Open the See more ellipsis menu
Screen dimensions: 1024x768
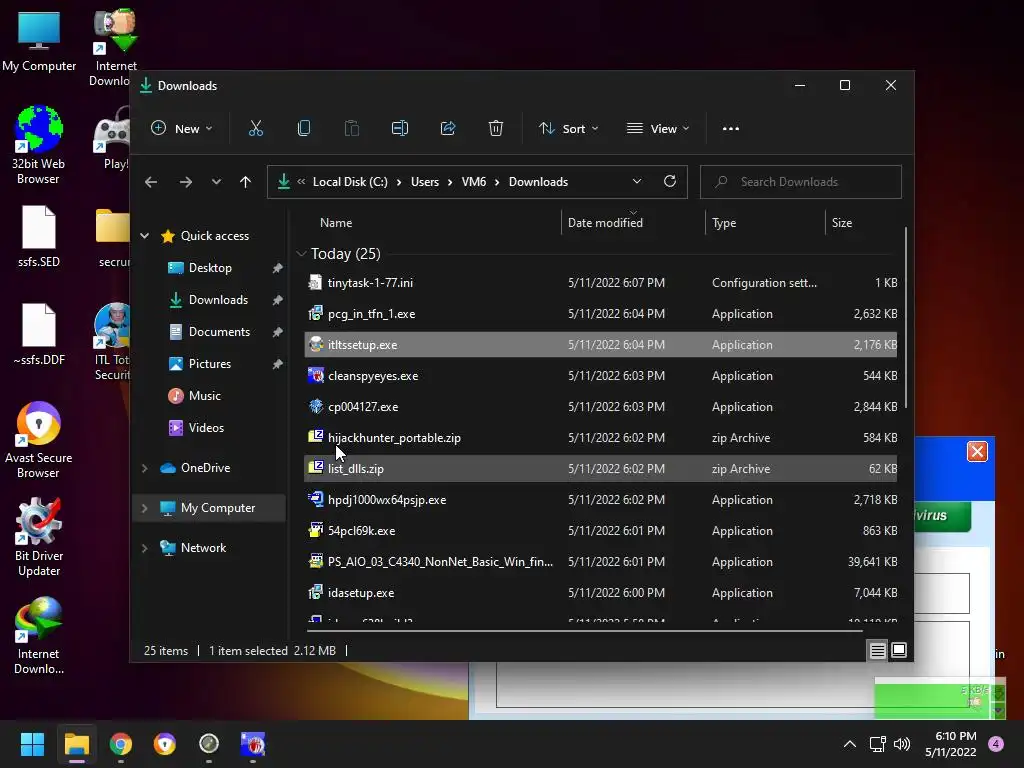pyautogui.click(x=731, y=129)
